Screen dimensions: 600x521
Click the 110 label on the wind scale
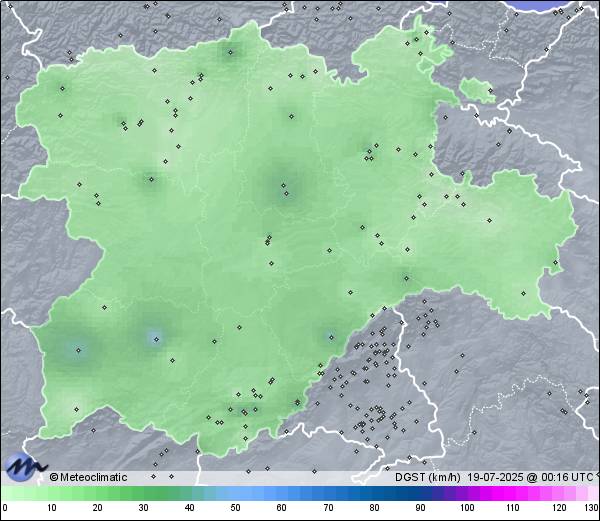tap(513, 508)
